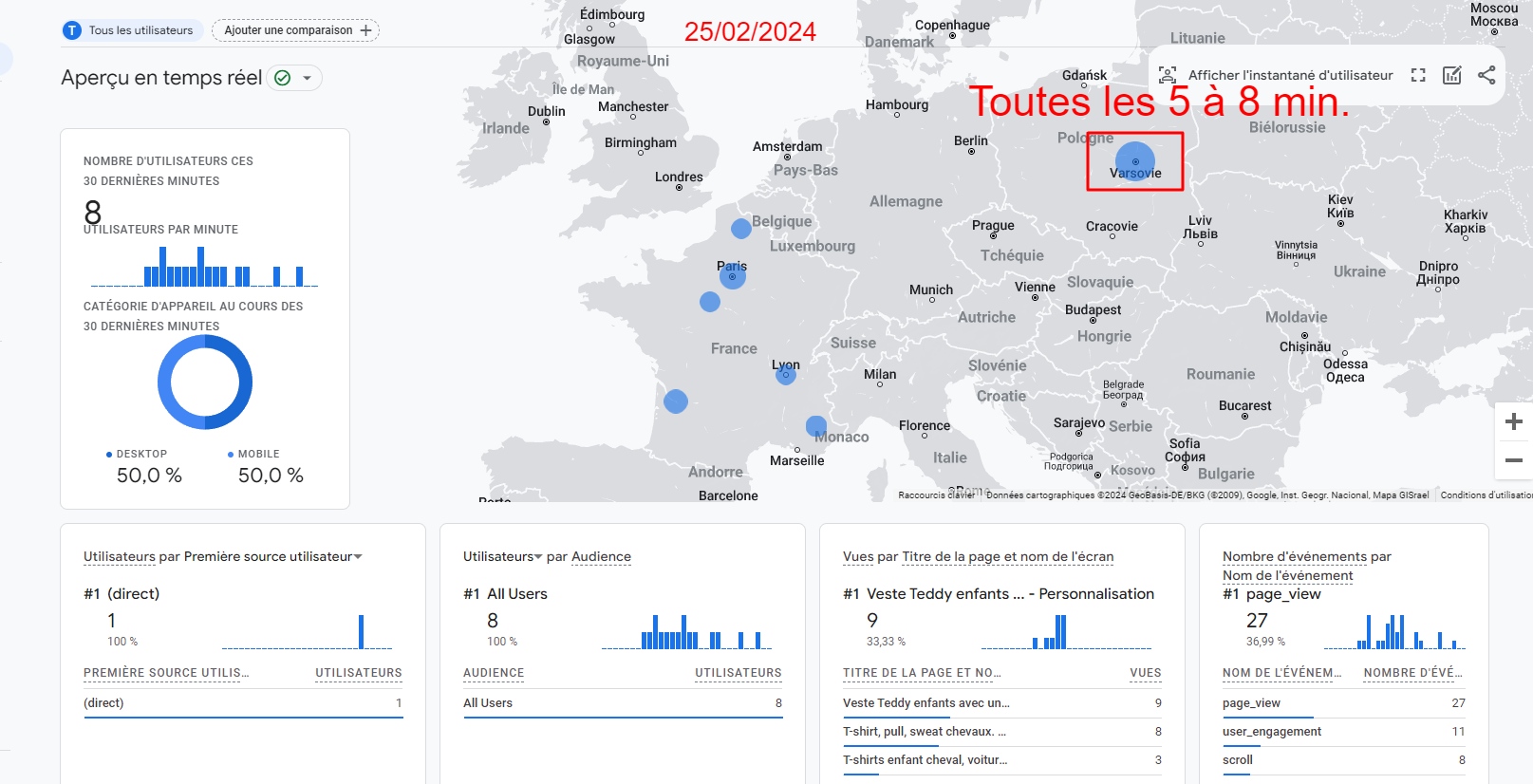1533x784 pixels.
Task: Open the customize report pencil icon
Action: 1452,75
